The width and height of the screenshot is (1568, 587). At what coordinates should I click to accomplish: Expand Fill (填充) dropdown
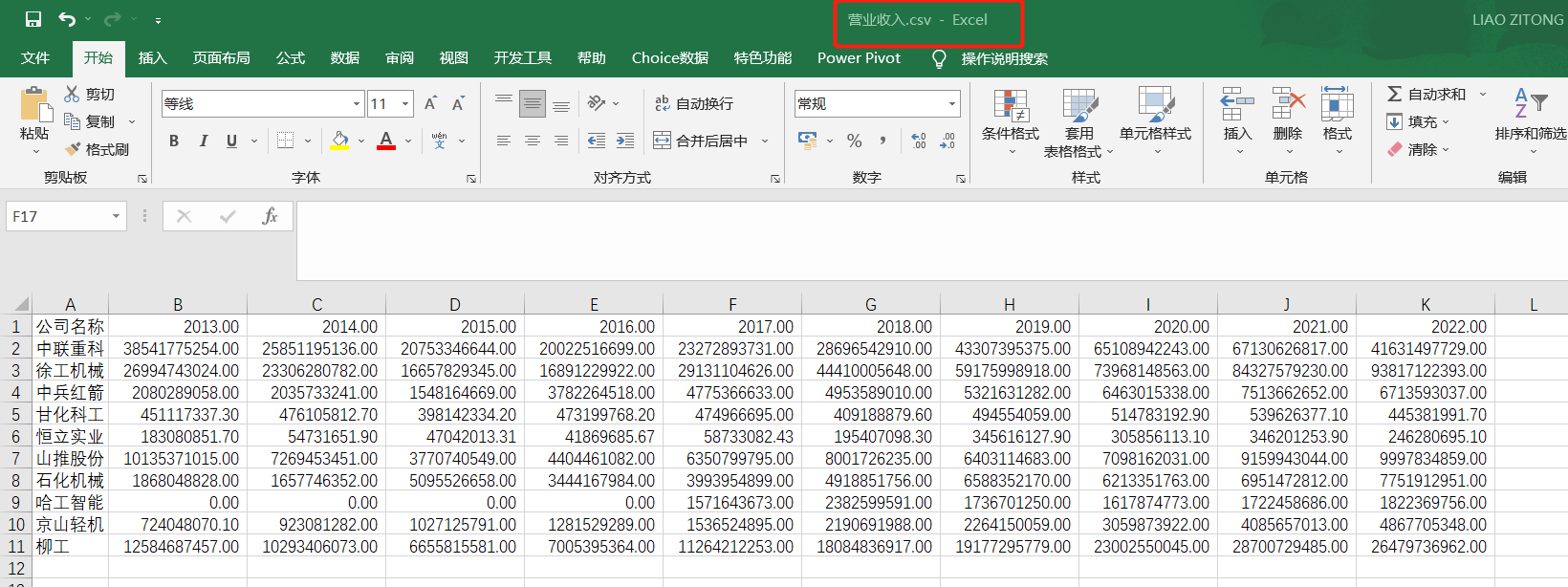tap(1446, 121)
